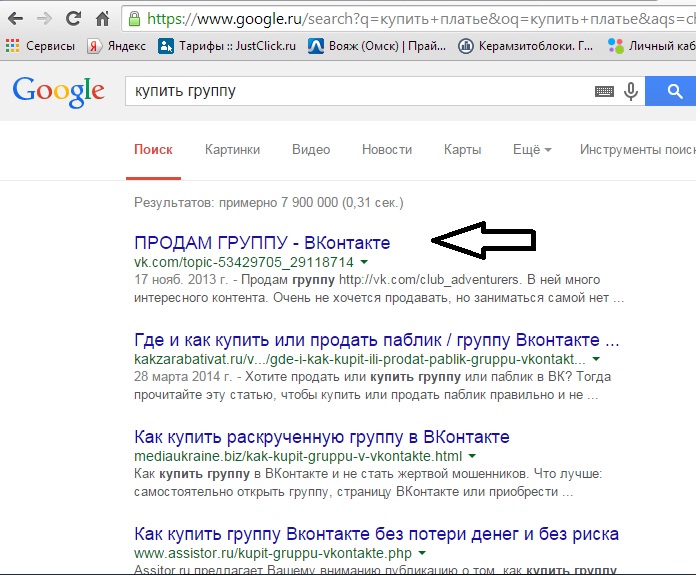This screenshot has height=575, width=696.
Task: Open the Как купить раскрученную группу result
Action: pos(322,437)
